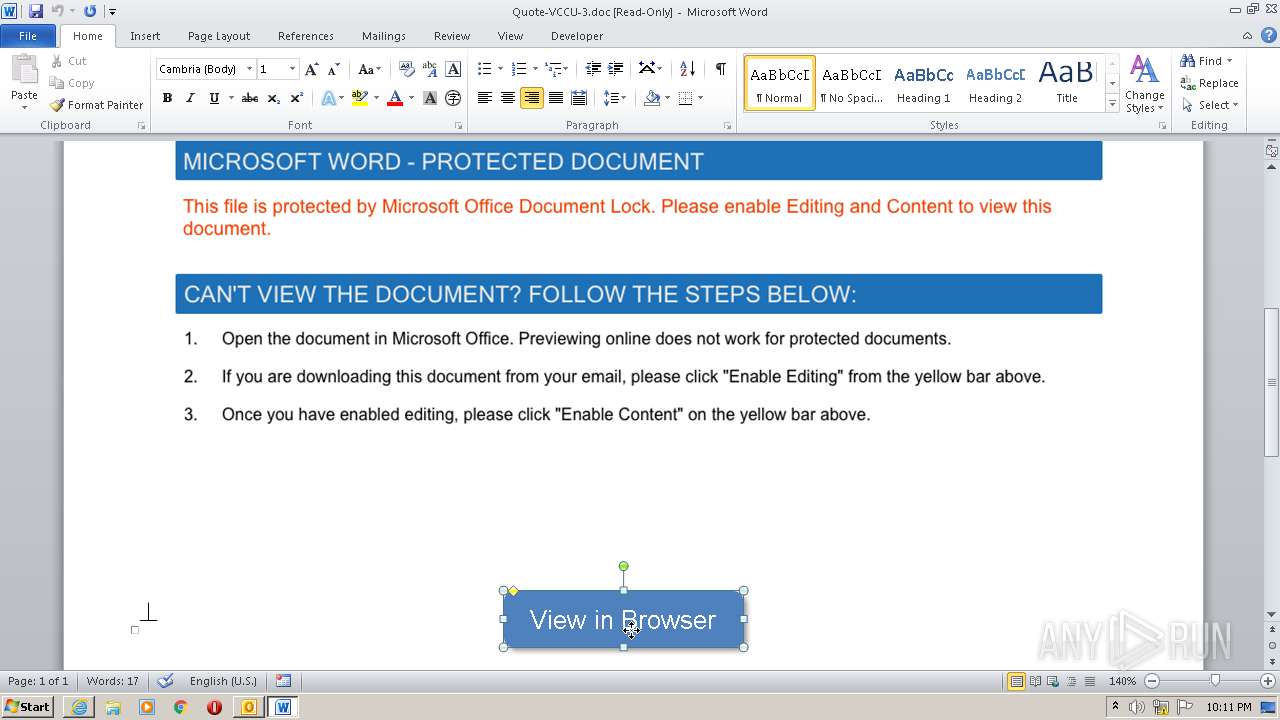The width and height of the screenshot is (1280, 720).
Task: Expand the highlight color dropdown arrow
Action: [376, 98]
